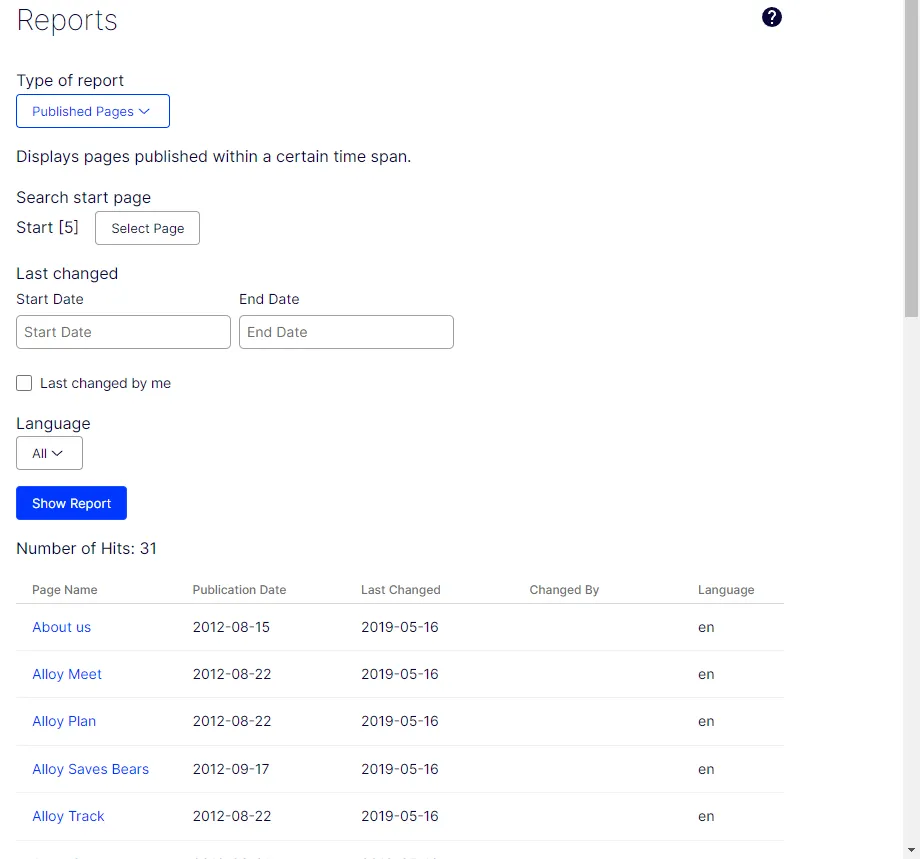
Task: Click the Start [5] page label
Action: (x=47, y=228)
